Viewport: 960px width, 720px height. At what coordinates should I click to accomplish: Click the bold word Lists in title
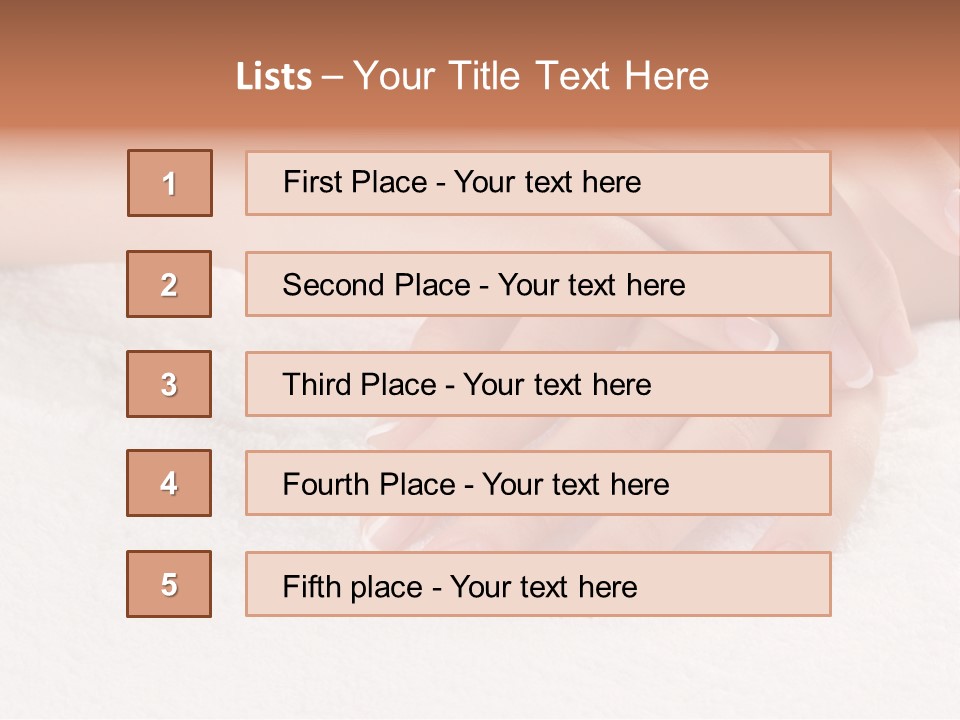(x=274, y=77)
